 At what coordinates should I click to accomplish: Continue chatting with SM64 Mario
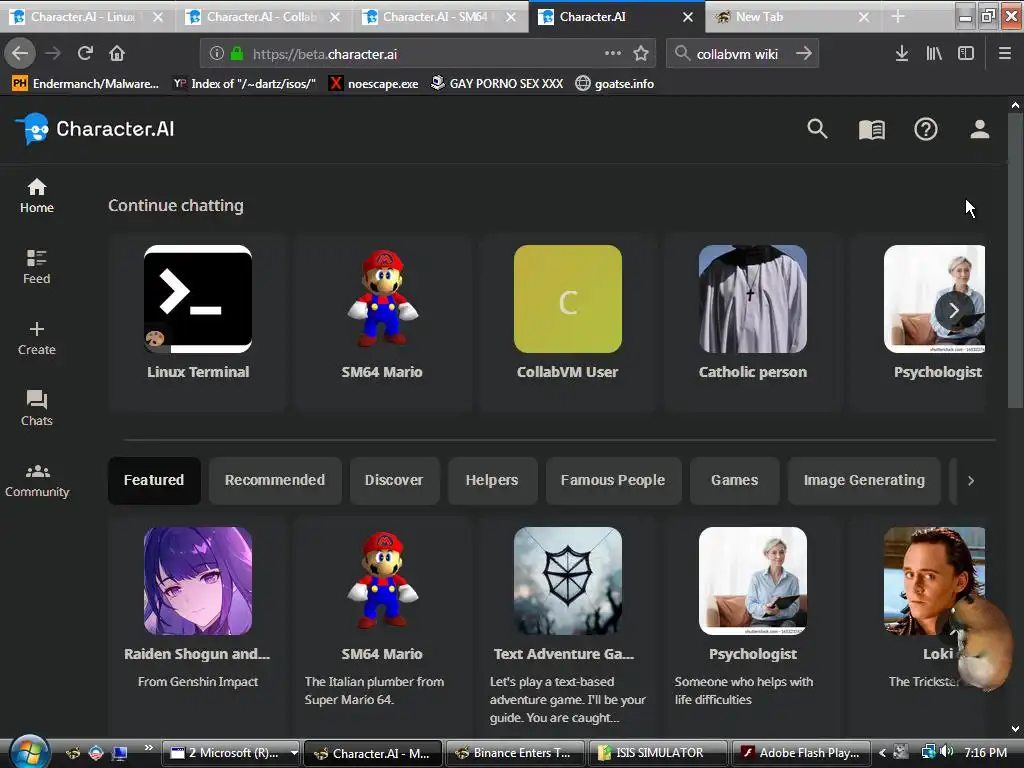point(382,321)
